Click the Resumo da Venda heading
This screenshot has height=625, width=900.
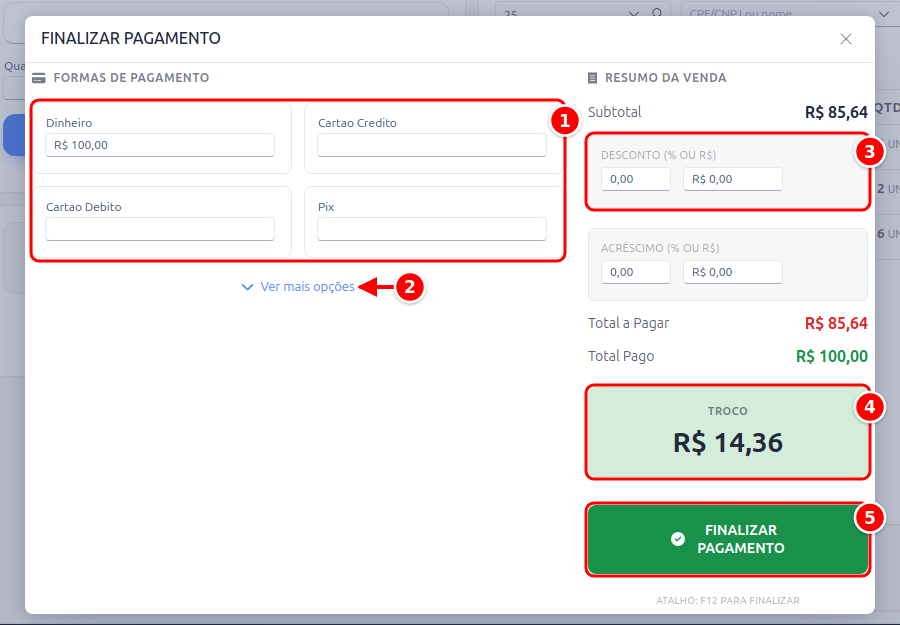[x=666, y=78]
